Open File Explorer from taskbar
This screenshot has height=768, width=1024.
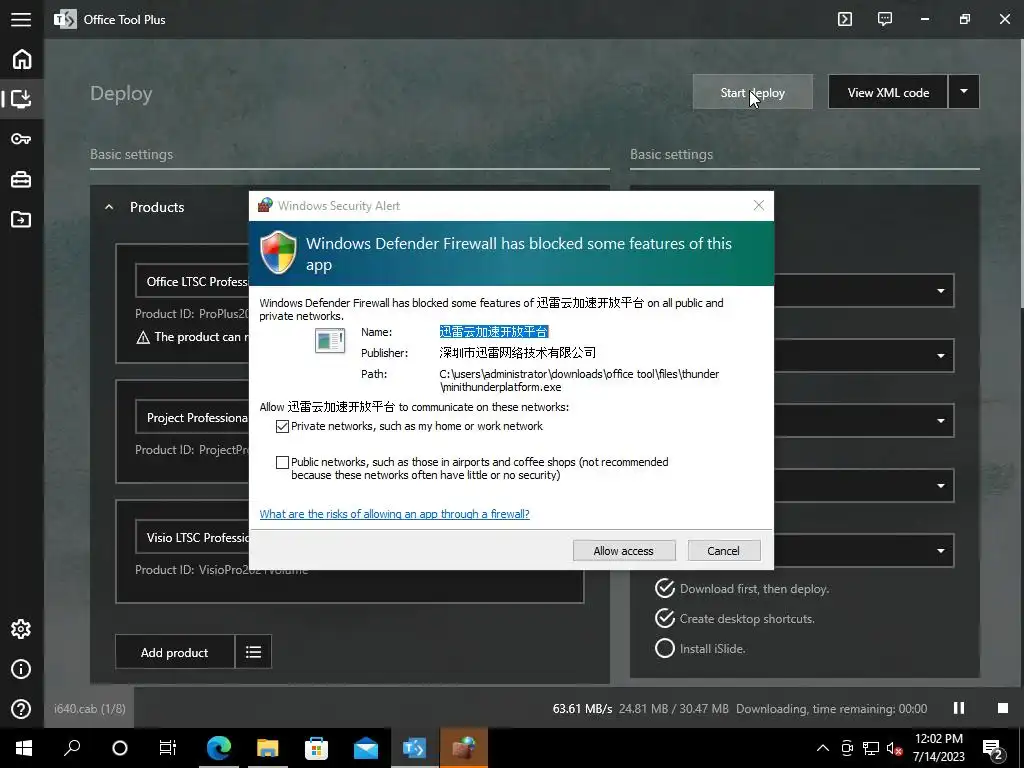[267, 748]
